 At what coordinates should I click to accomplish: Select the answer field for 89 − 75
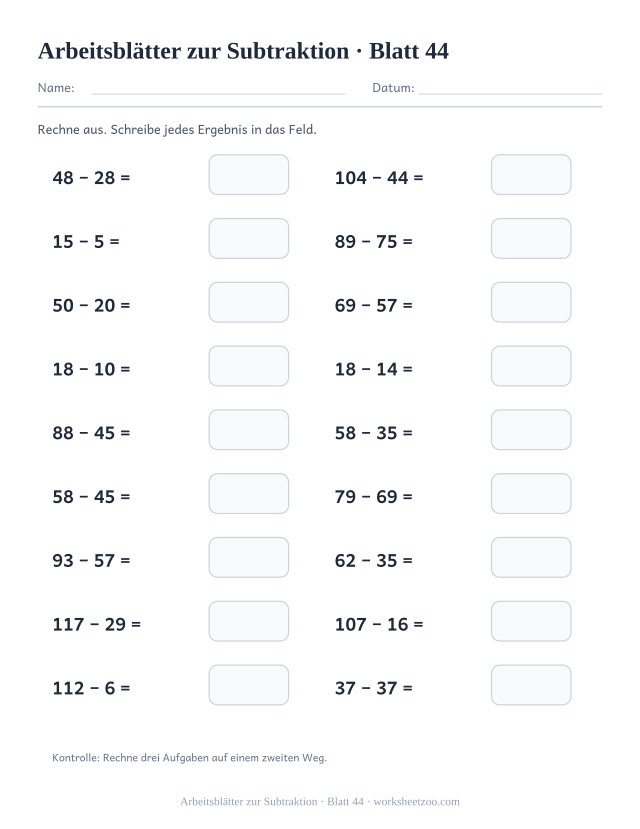pos(531,238)
